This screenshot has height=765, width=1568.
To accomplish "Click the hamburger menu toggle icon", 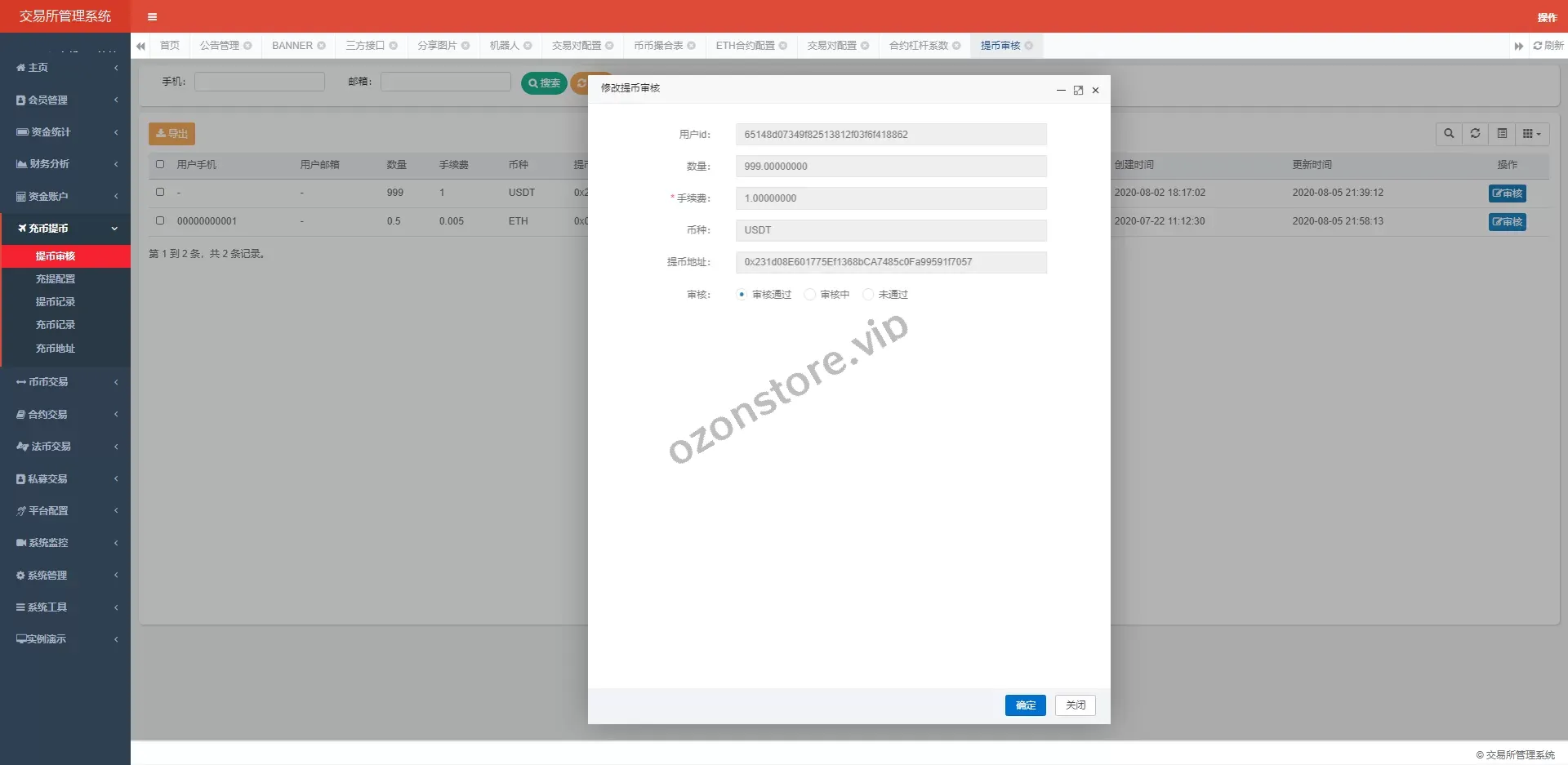I will (x=152, y=16).
